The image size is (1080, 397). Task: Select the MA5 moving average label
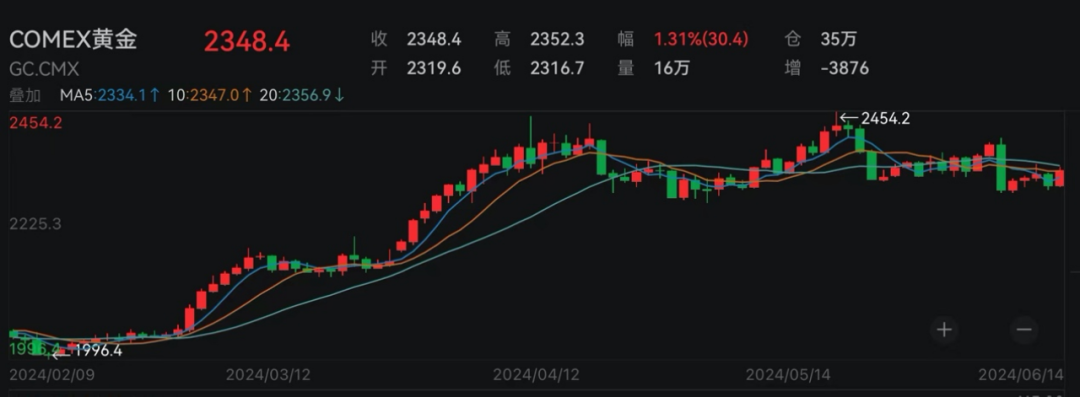76,95
